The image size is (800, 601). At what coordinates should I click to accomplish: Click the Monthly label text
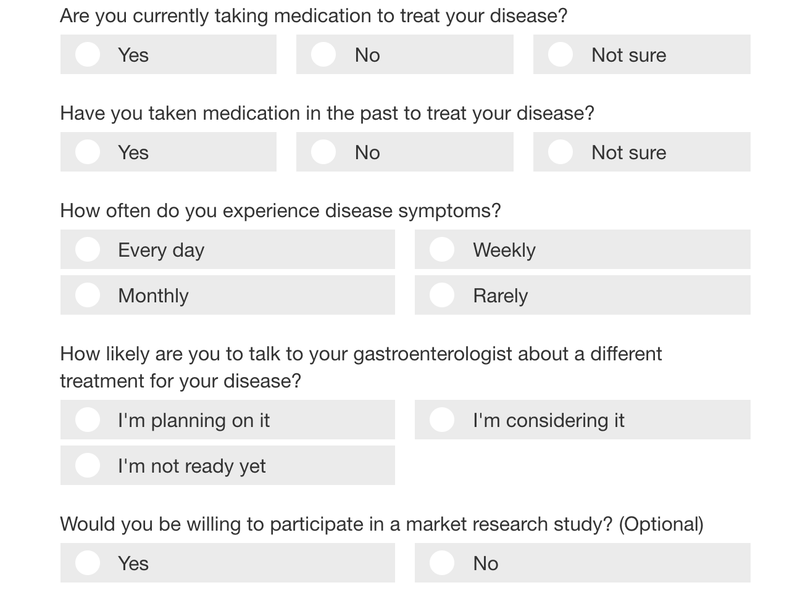pos(153,296)
